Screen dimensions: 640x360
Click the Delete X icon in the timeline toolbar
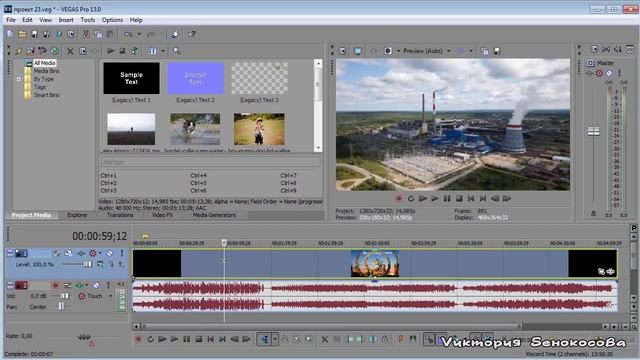coord(325,339)
